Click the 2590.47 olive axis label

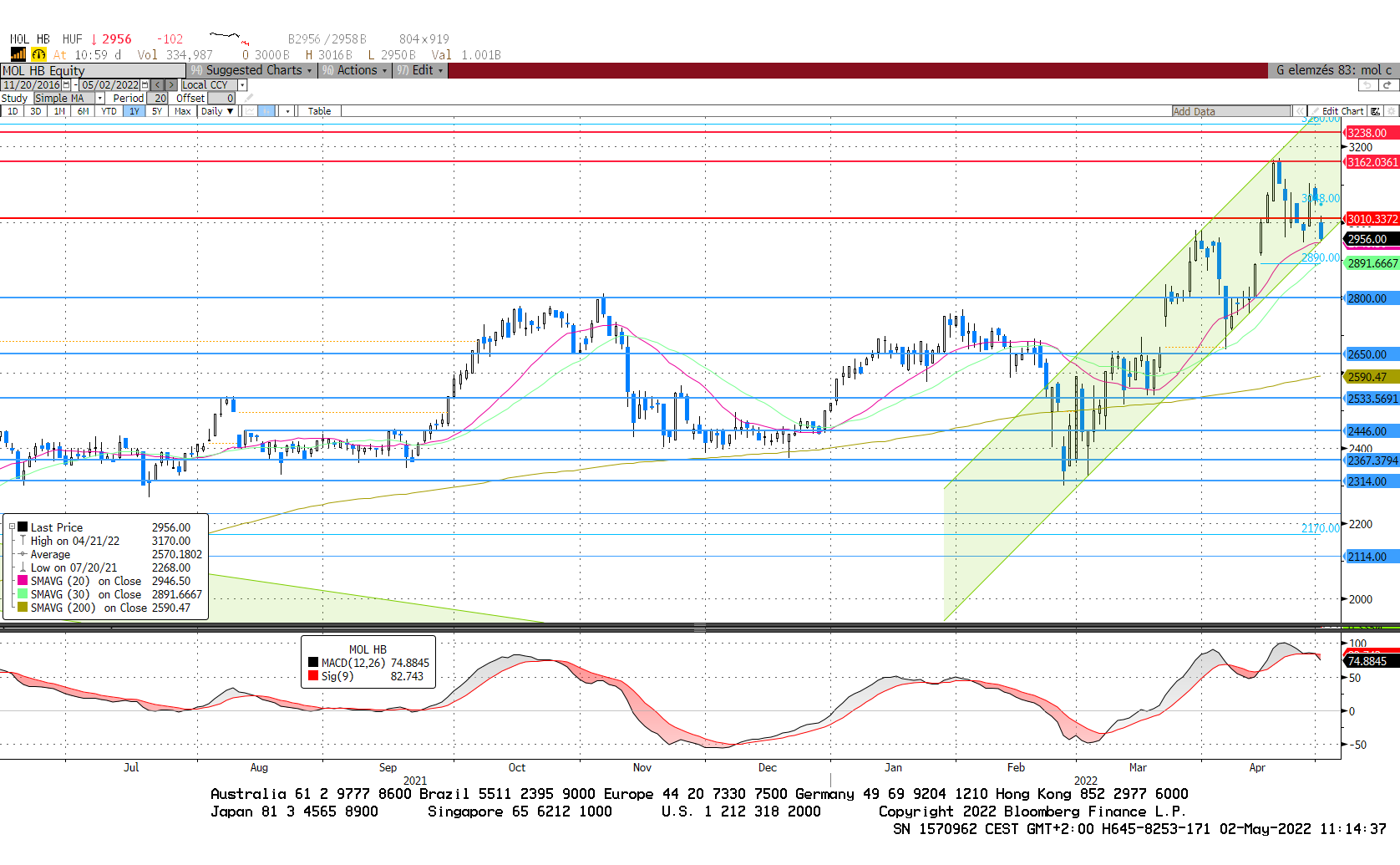(x=1372, y=377)
